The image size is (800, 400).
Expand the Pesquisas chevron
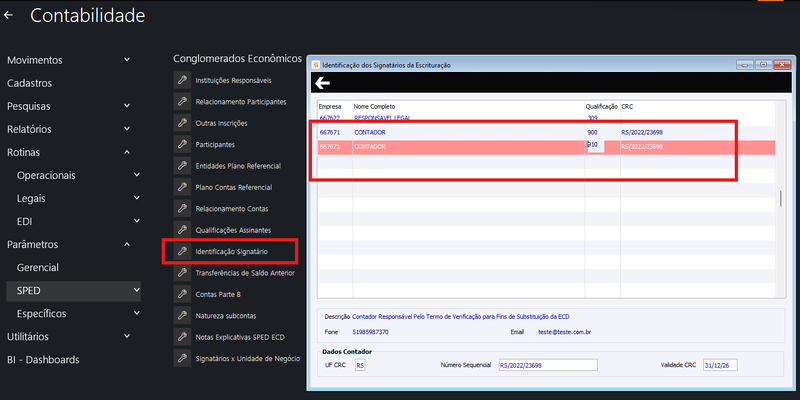click(x=127, y=106)
